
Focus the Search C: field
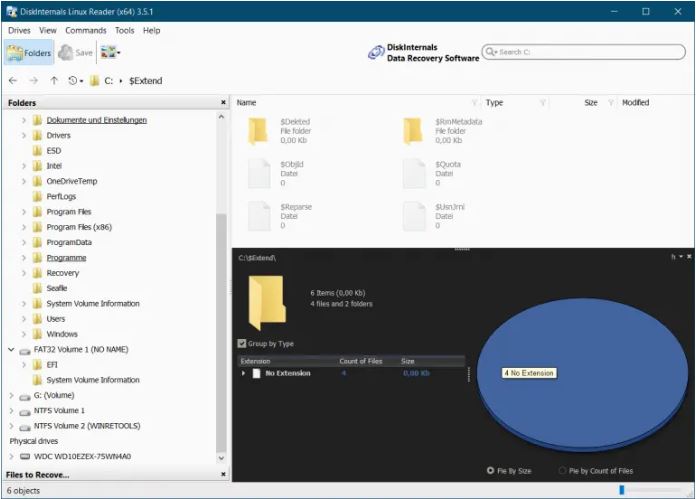pyautogui.click(x=583, y=52)
